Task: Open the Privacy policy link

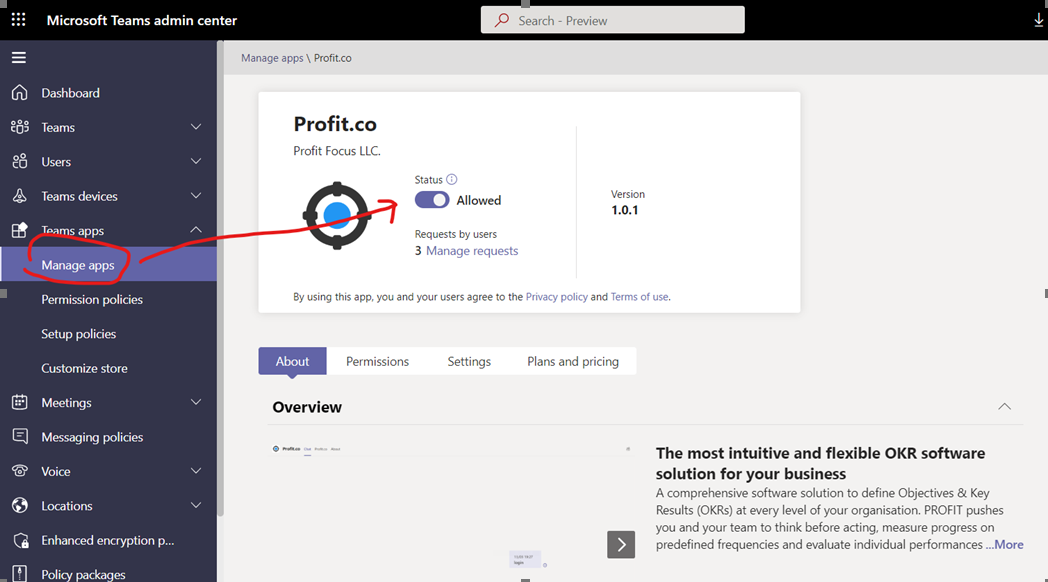Action: (557, 297)
